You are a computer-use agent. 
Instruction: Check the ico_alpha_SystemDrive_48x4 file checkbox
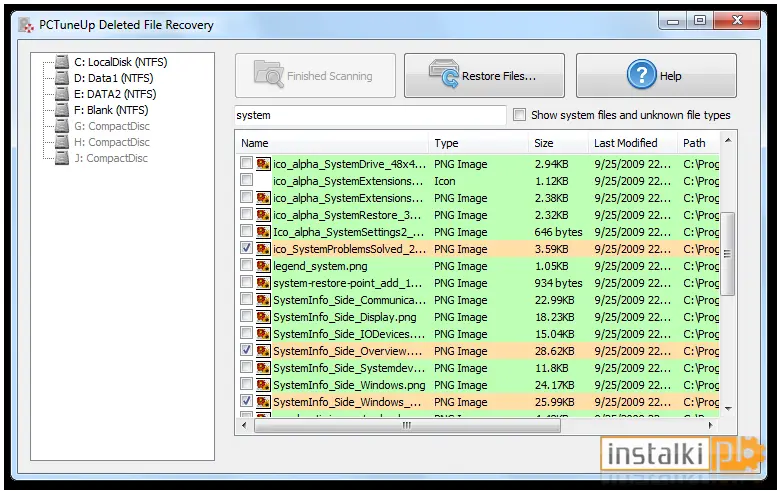[246, 163]
